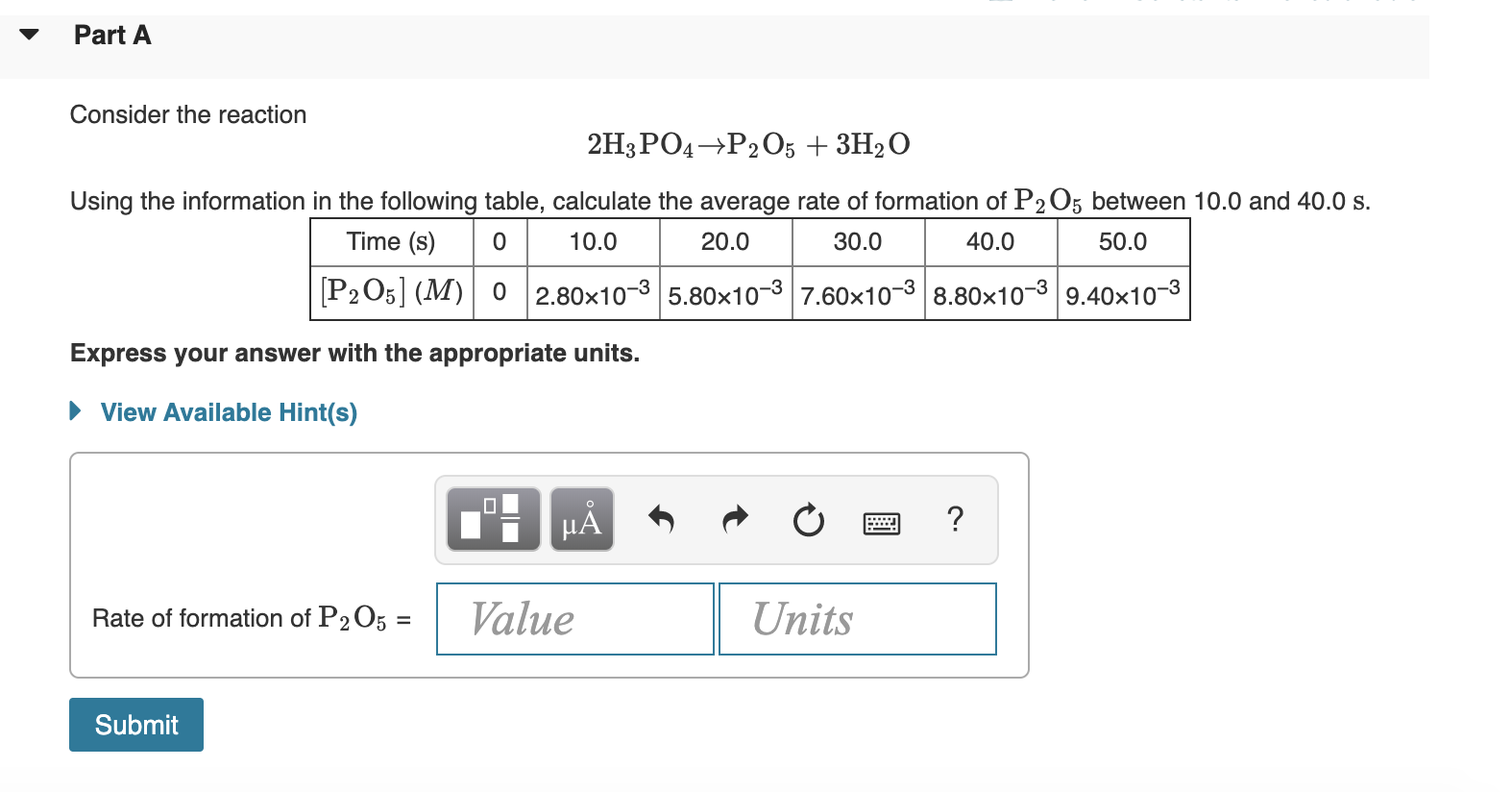The width and height of the screenshot is (1512, 792).
Task: Open the on-screen keyboard shortcuts icon
Action: click(881, 522)
